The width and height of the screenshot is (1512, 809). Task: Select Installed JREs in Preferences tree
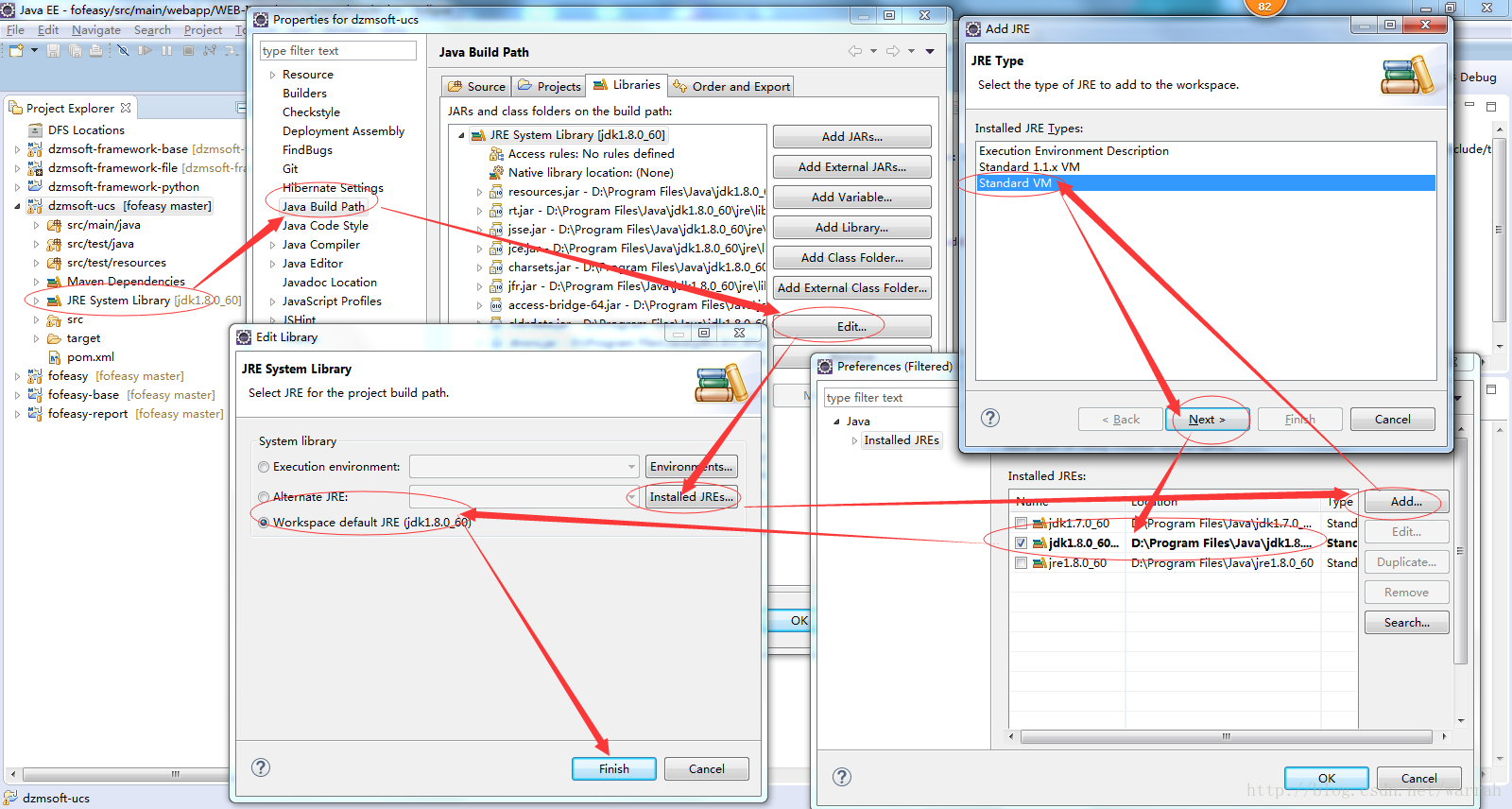901,439
